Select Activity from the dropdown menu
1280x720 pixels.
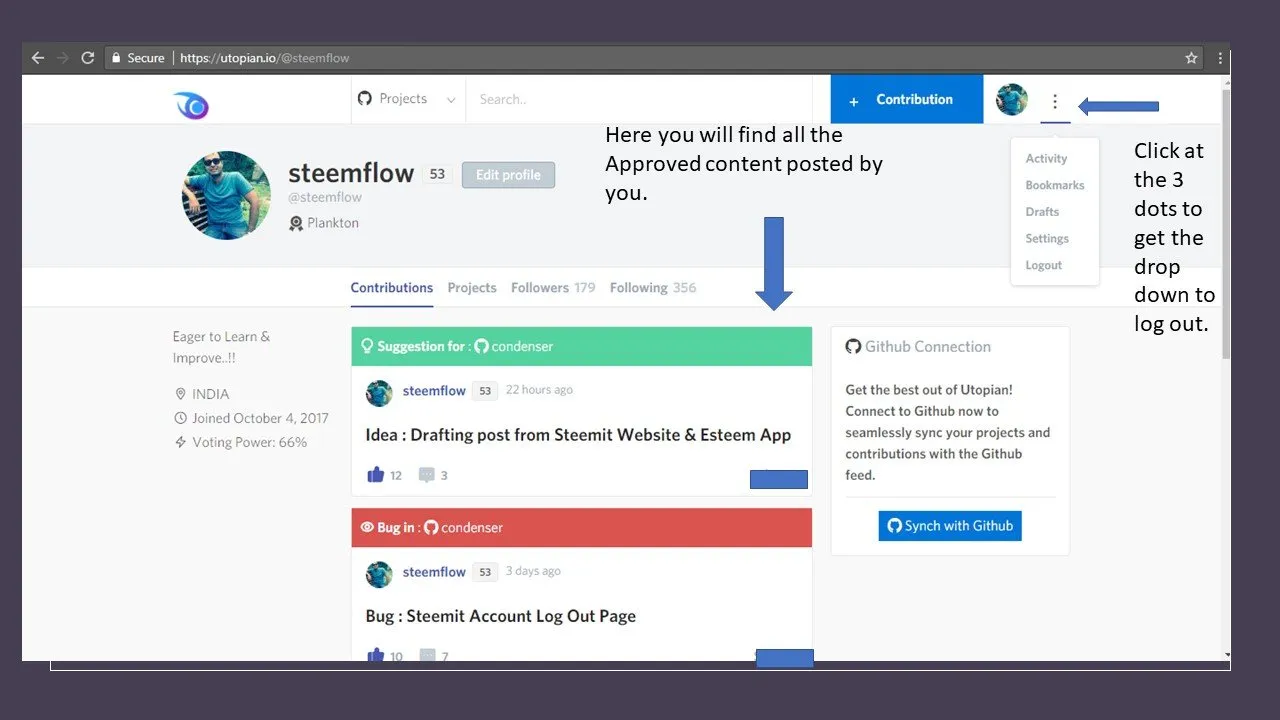point(1046,158)
